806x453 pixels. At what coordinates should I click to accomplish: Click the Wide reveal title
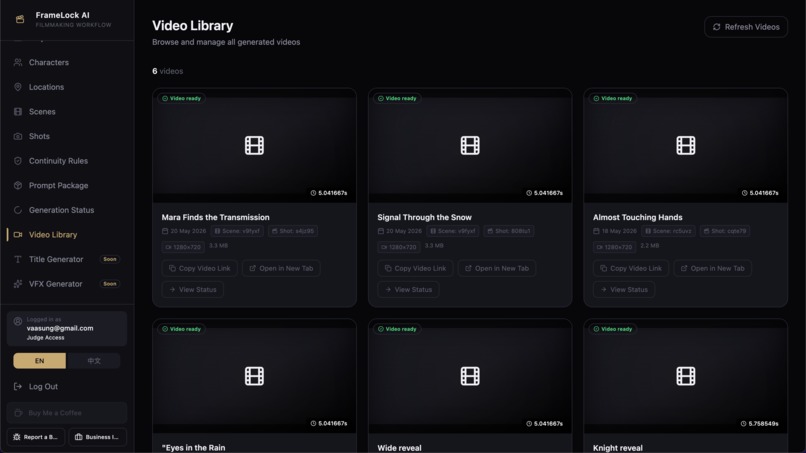coord(399,448)
